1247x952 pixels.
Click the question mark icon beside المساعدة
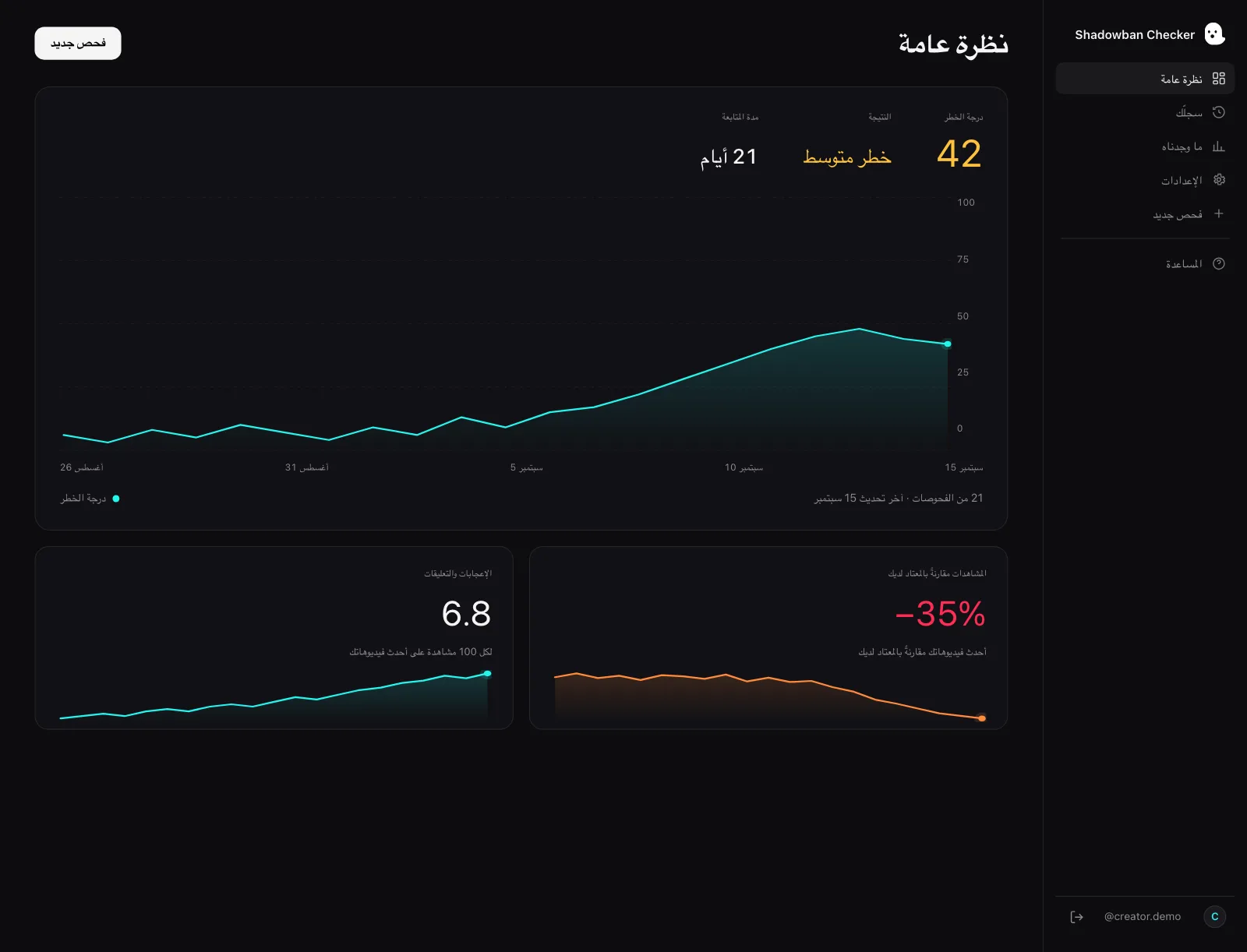[1219, 263]
